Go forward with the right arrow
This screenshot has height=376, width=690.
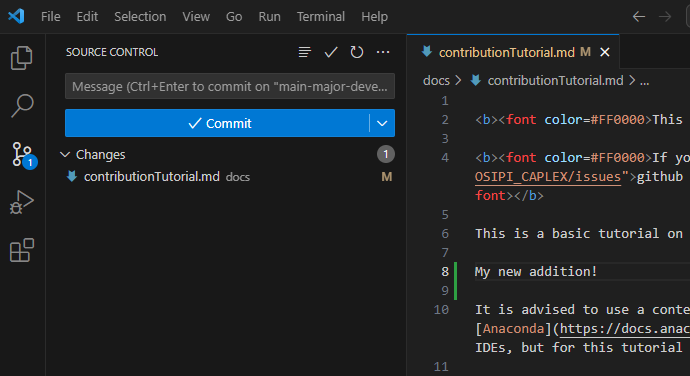[665, 17]
